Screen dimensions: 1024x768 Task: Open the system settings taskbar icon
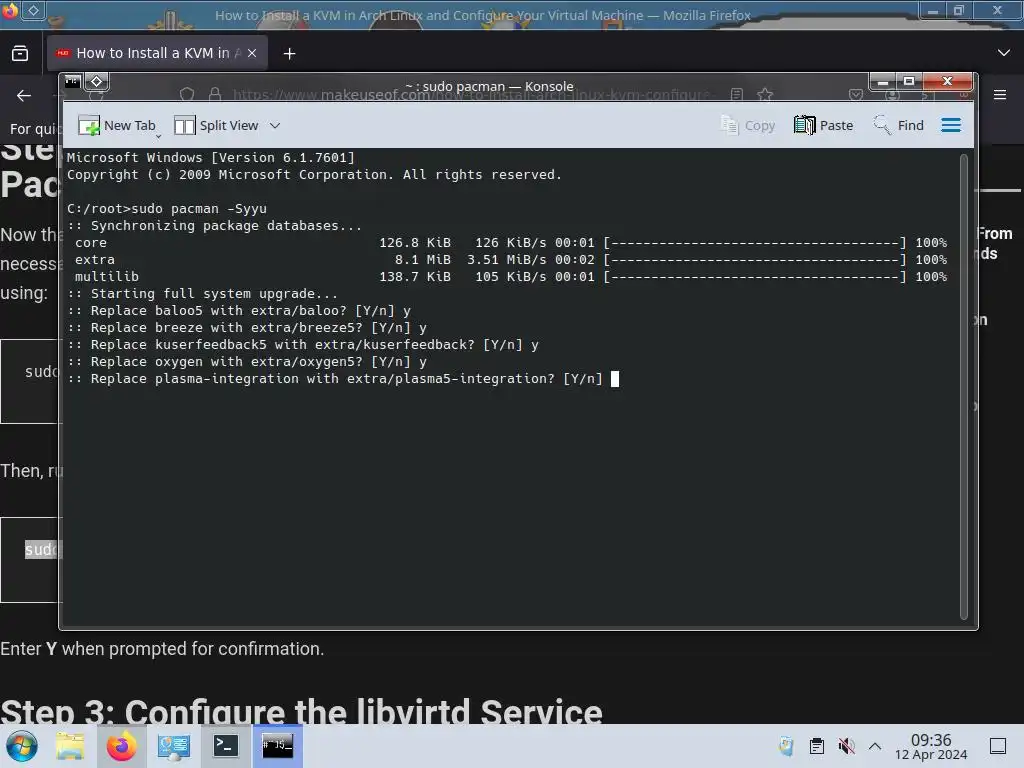(174, 746)
